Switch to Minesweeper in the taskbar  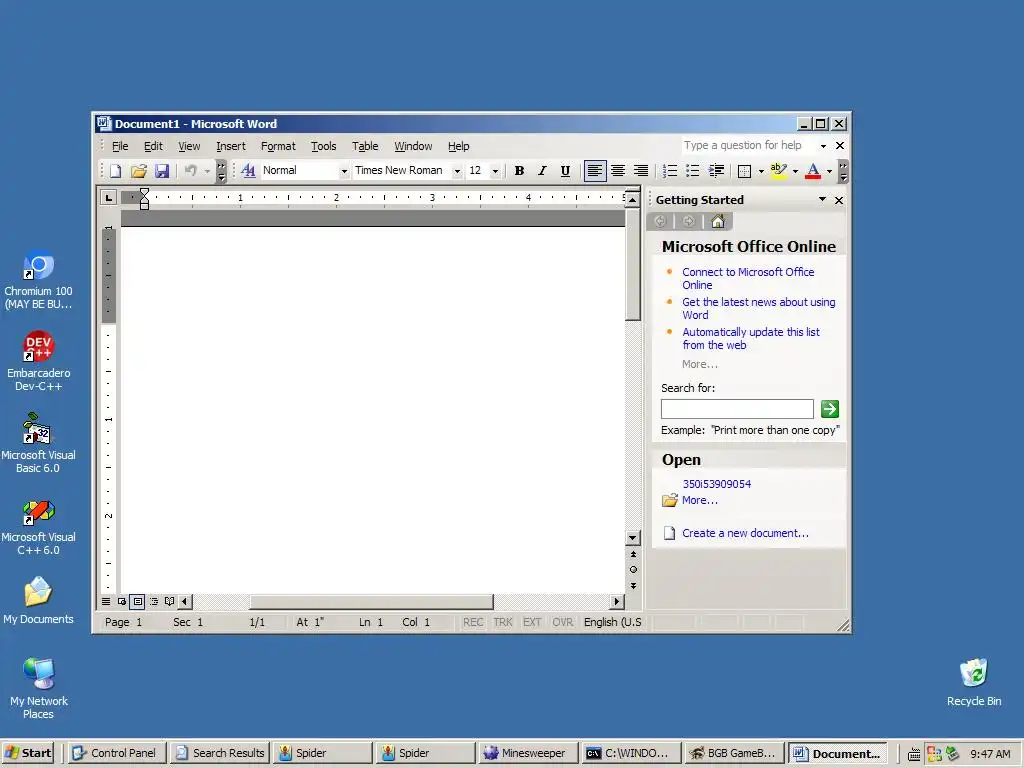[x=529, y=753]
